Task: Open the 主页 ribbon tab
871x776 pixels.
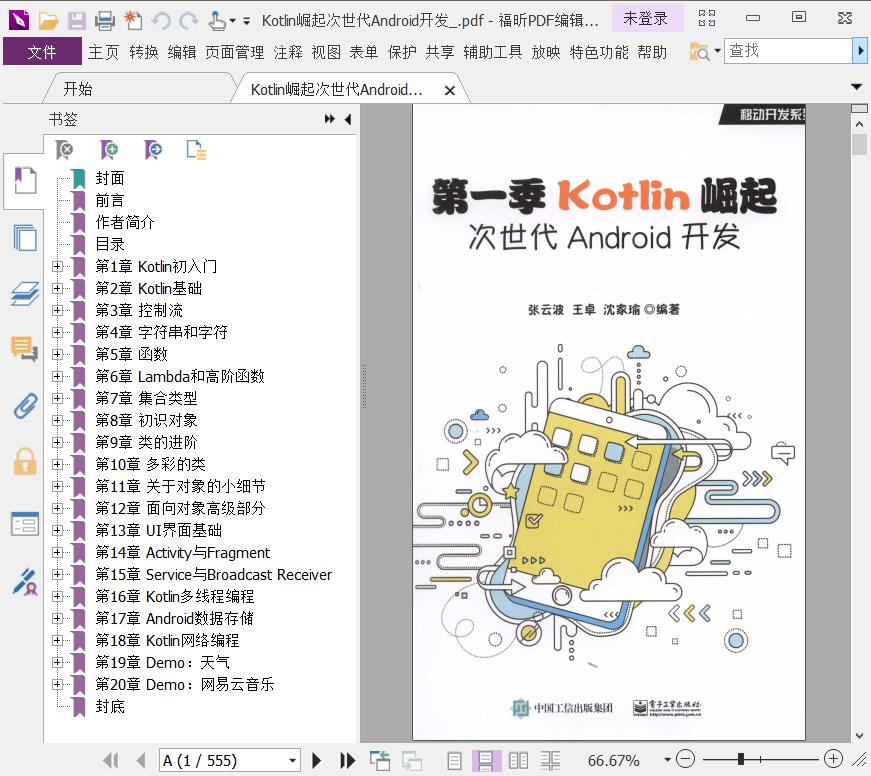Action: click(103, 52)
